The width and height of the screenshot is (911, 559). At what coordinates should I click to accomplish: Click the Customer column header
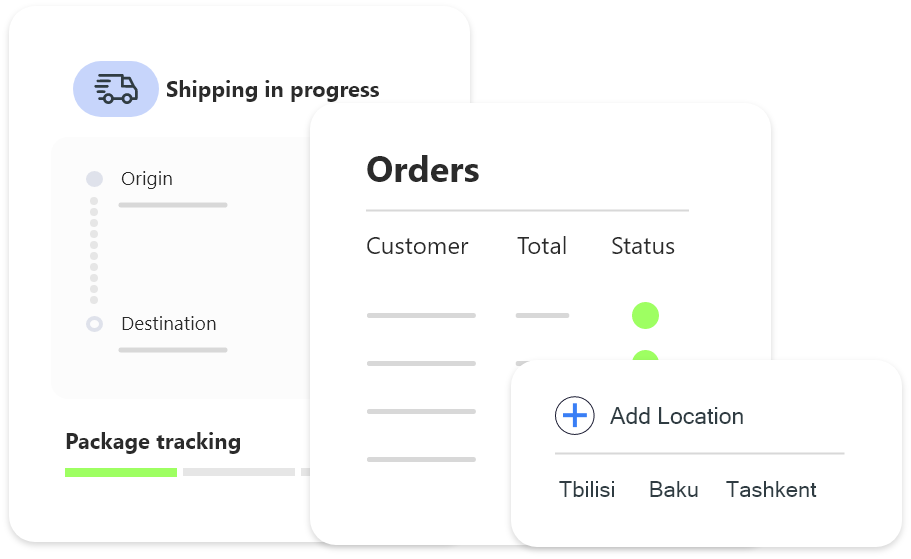[x=417, y=246]
